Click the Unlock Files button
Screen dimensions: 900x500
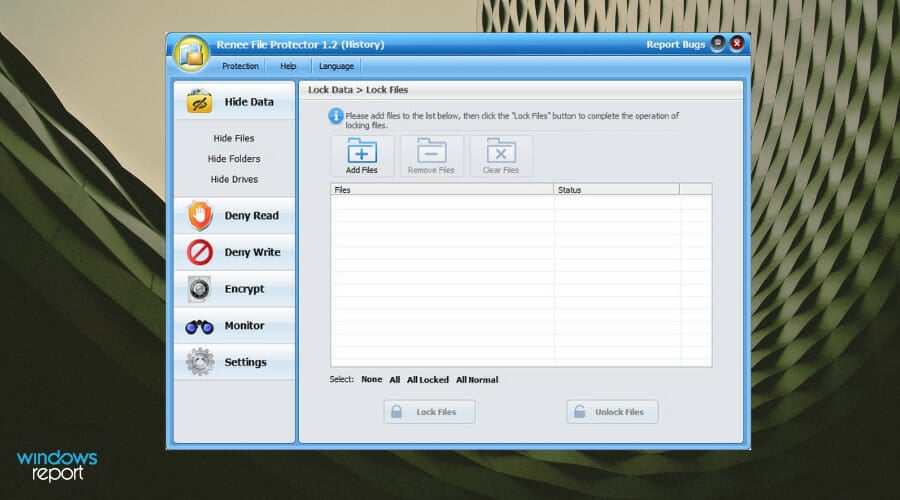tap(612, 412)
